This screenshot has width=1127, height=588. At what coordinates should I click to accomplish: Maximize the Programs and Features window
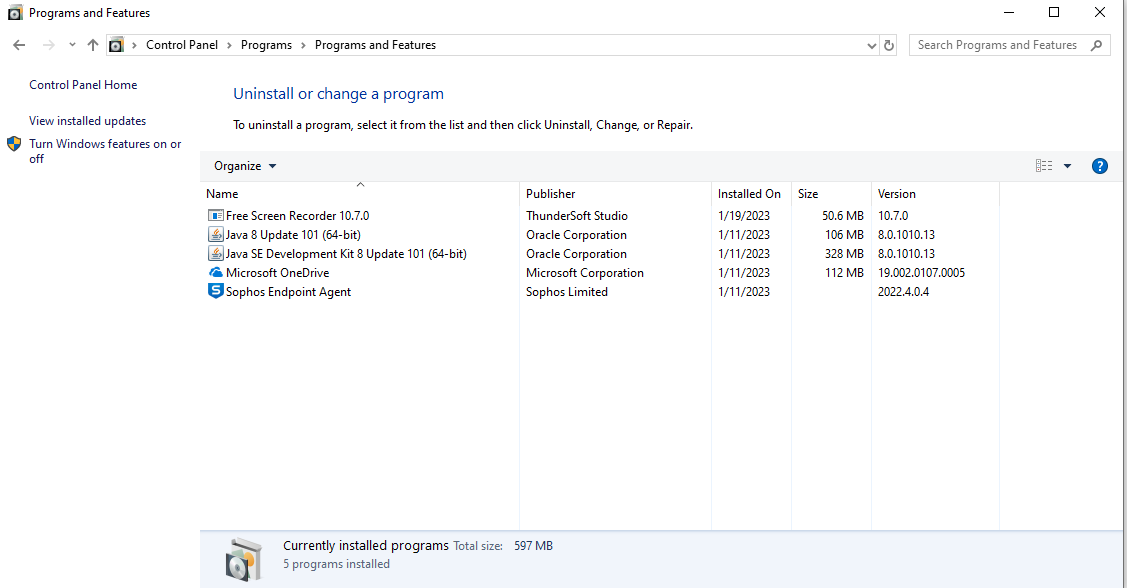coord(1054,12)
